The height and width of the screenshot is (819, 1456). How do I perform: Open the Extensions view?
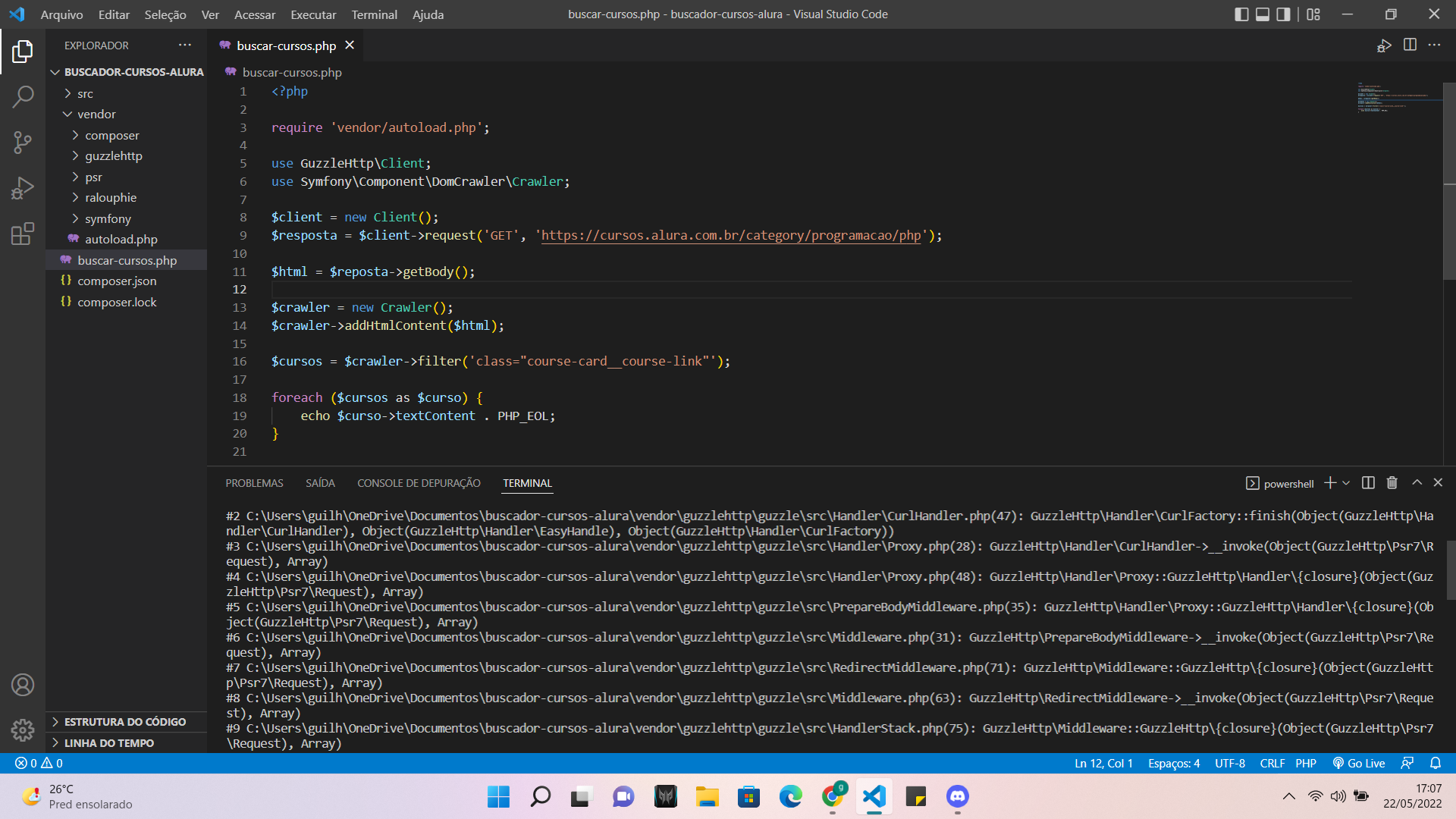[23, 233]
